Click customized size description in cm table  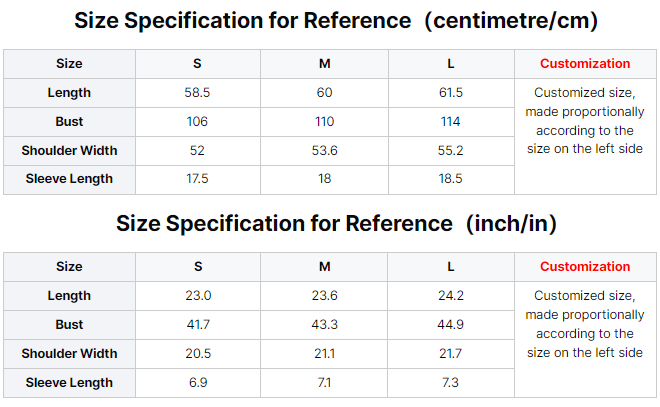pyautogui.click(x=585, y=120)
